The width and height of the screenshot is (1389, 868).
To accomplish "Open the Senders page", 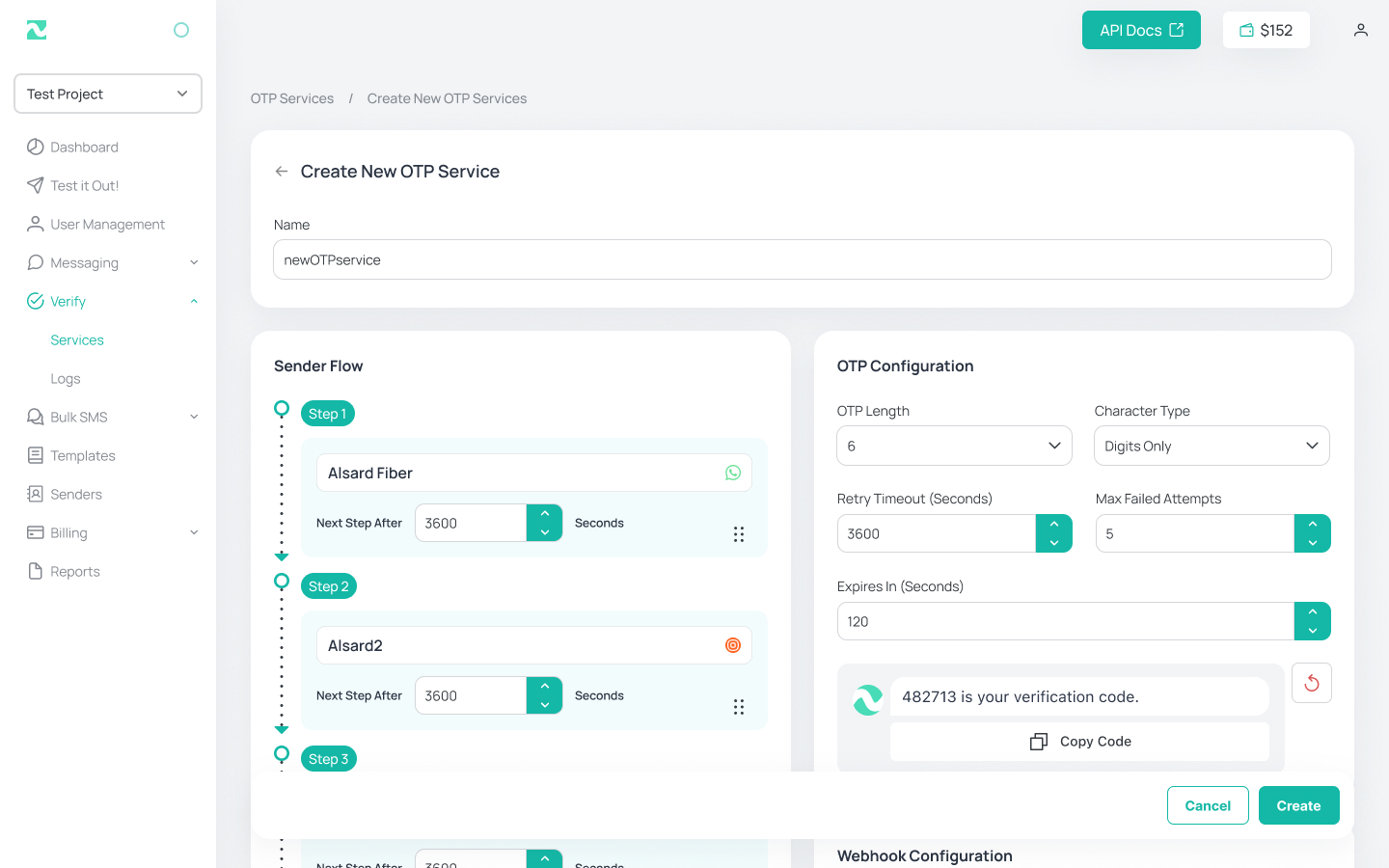I will 76,494.
